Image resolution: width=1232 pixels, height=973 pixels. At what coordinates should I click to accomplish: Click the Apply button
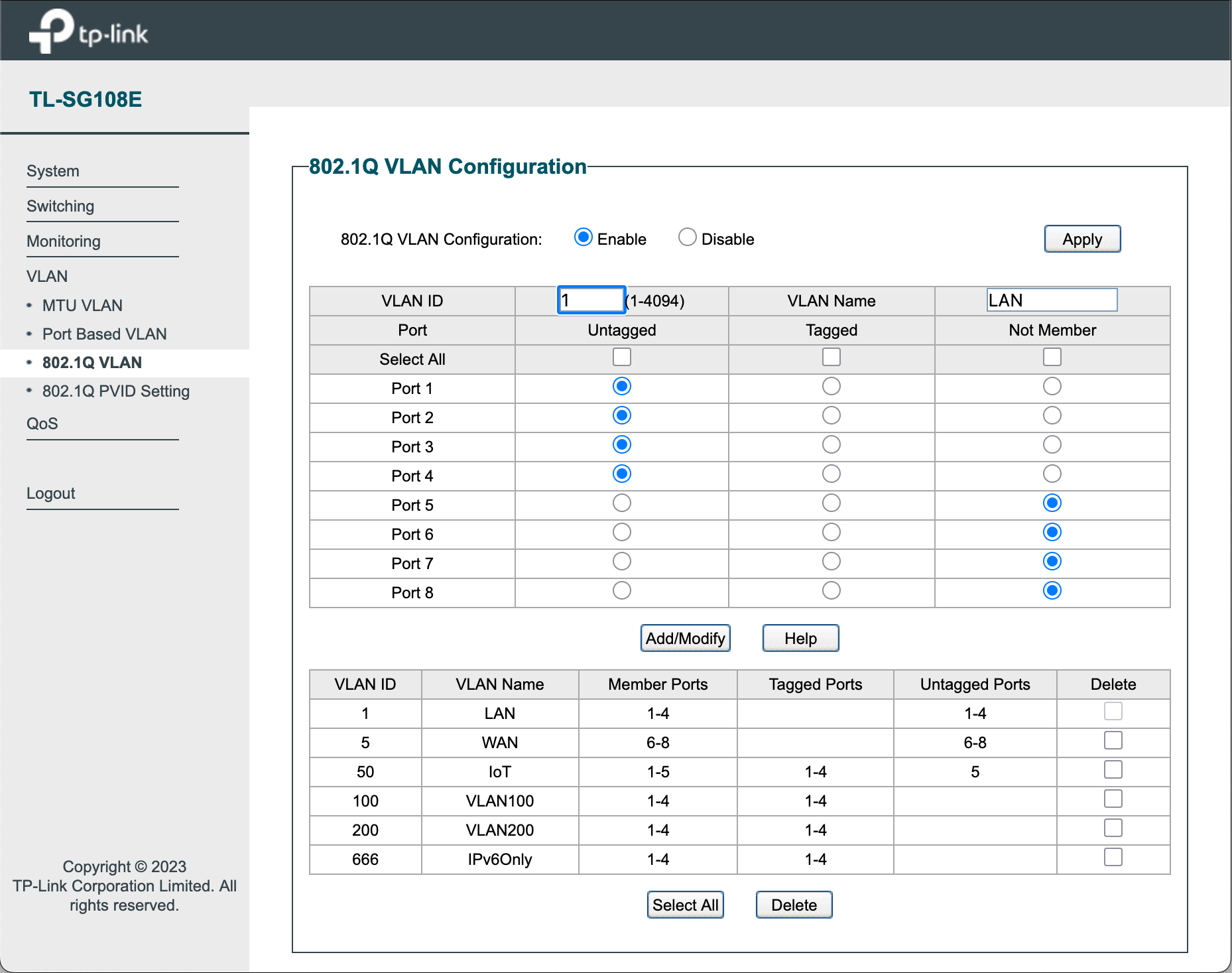pyautogui.click(x=1082, y=239)
